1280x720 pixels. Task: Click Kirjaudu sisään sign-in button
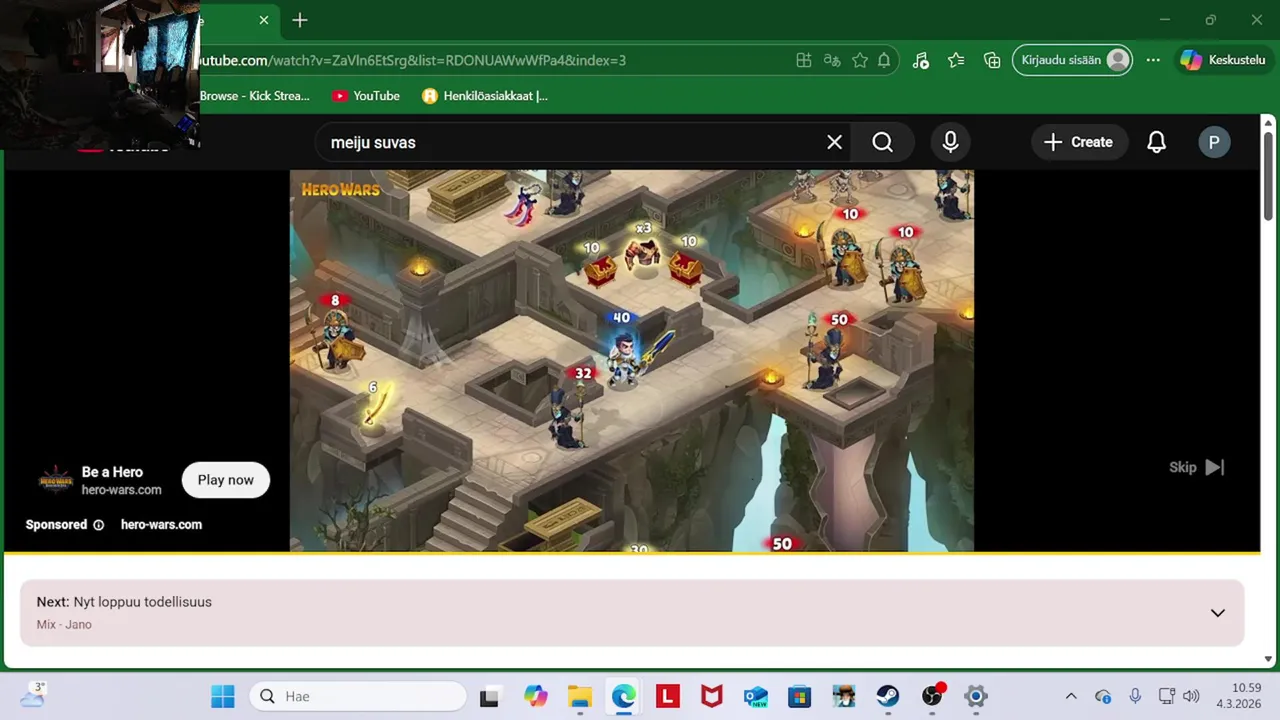coord(1074,60)
